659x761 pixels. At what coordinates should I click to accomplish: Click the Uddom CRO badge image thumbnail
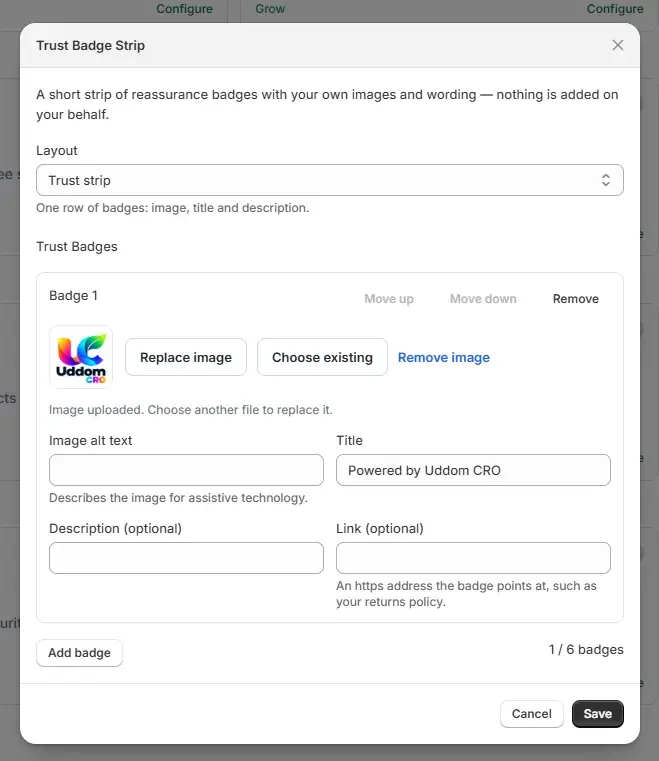(x=81, y=357)
